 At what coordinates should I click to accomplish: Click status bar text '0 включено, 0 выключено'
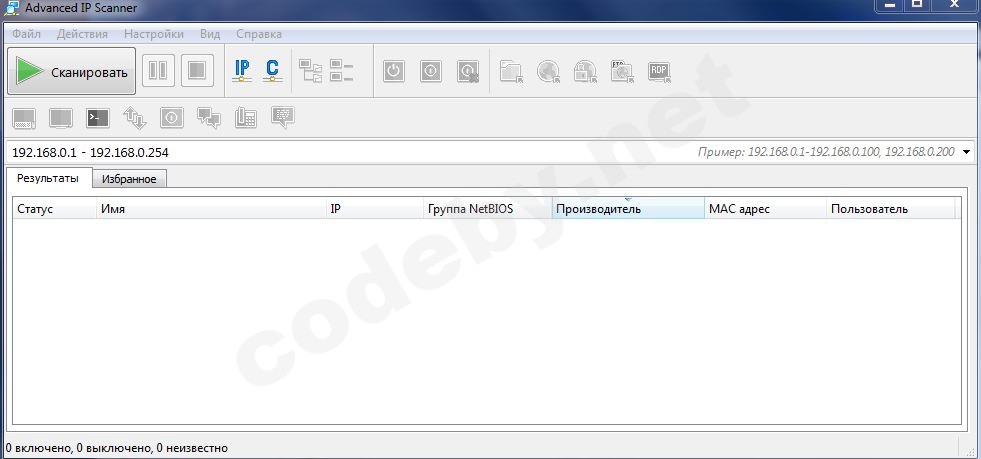(79, 448)
